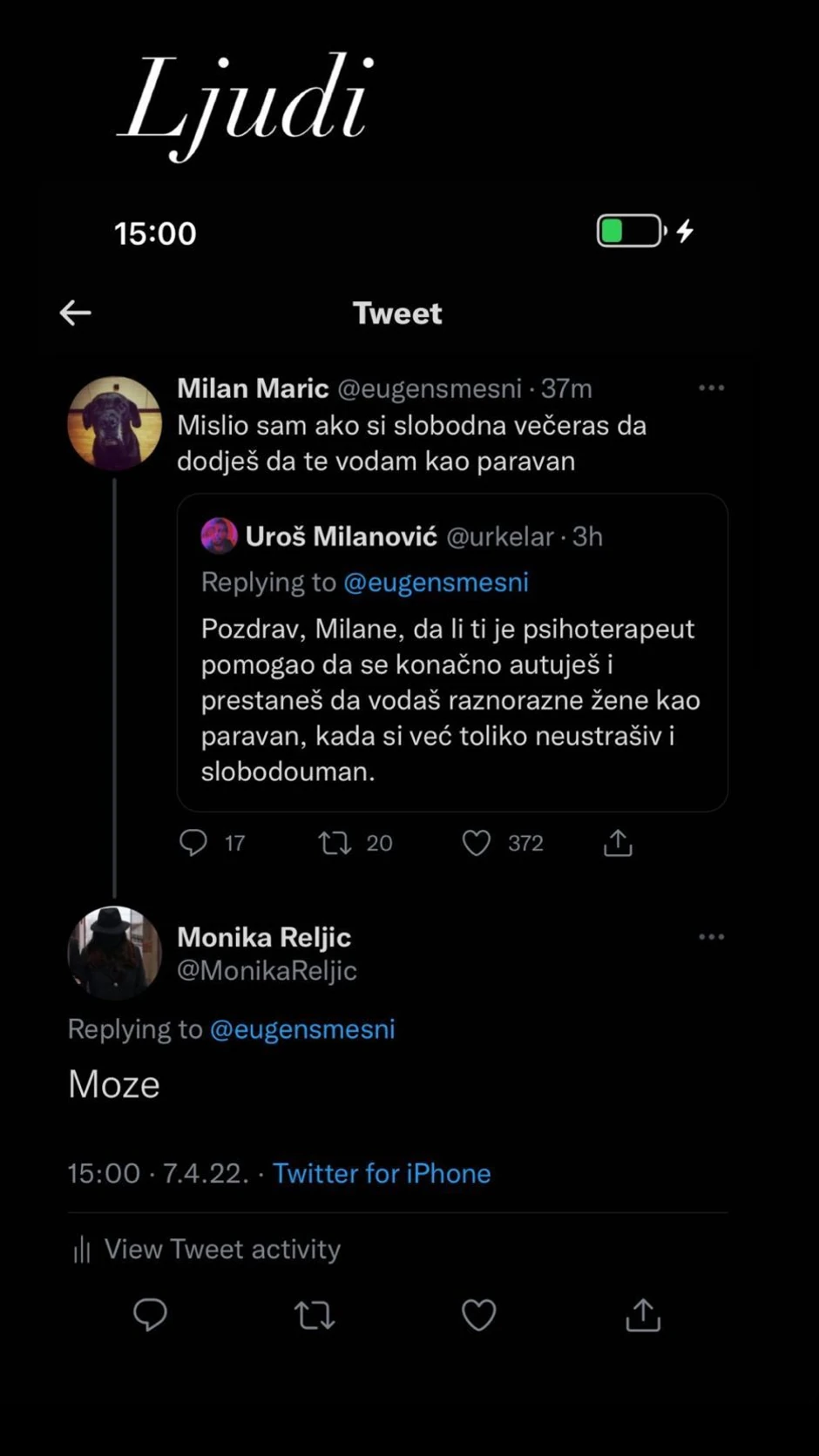Retweet Milan Maric's tweet

[335, 842]
